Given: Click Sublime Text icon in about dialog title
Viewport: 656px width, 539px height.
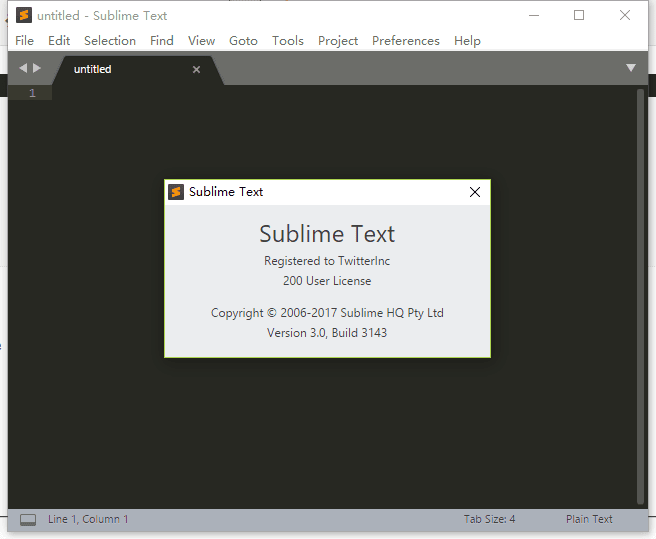Looking at the screenshot, I should point(176,192).
